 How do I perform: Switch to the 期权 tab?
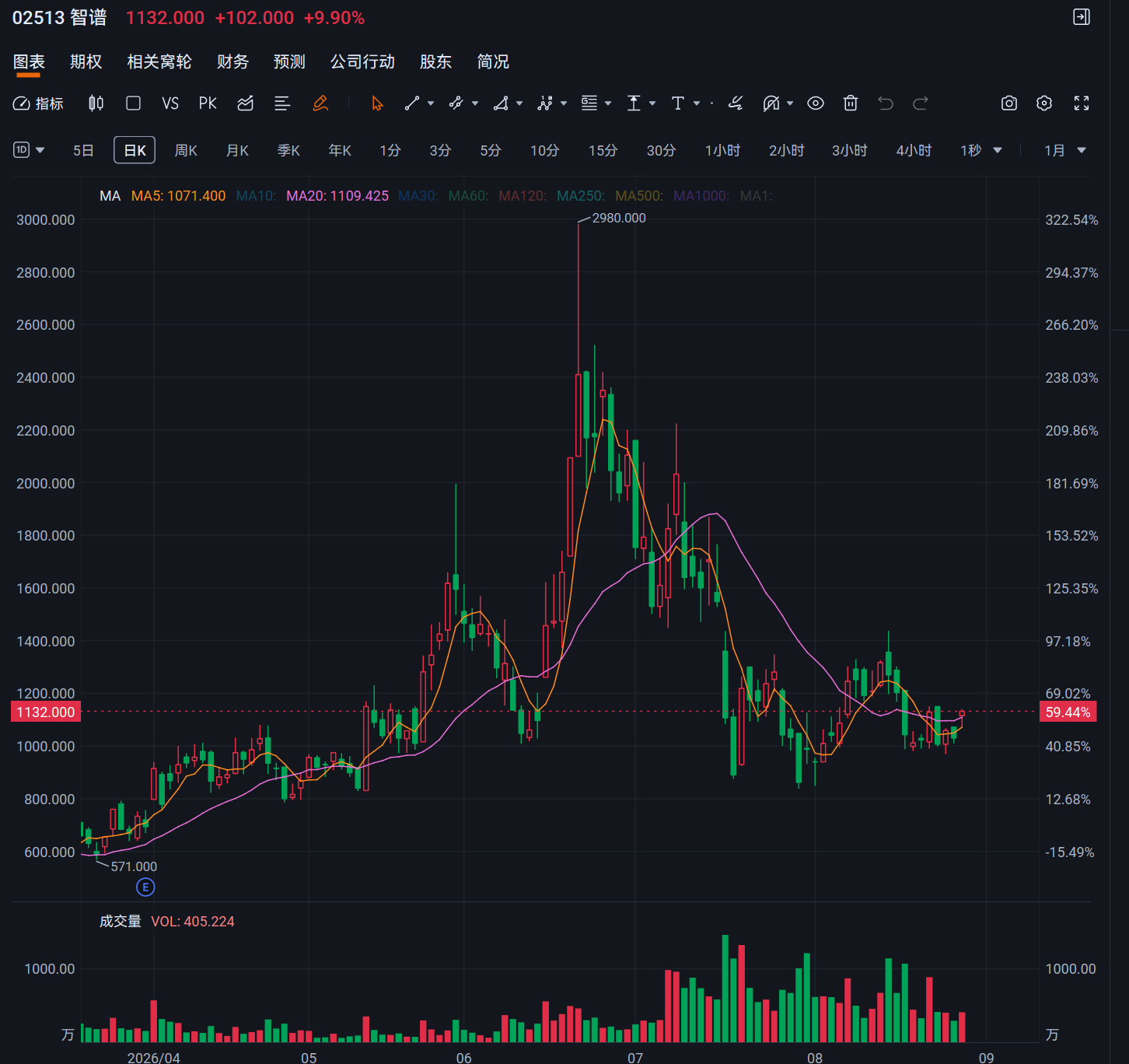86,61
